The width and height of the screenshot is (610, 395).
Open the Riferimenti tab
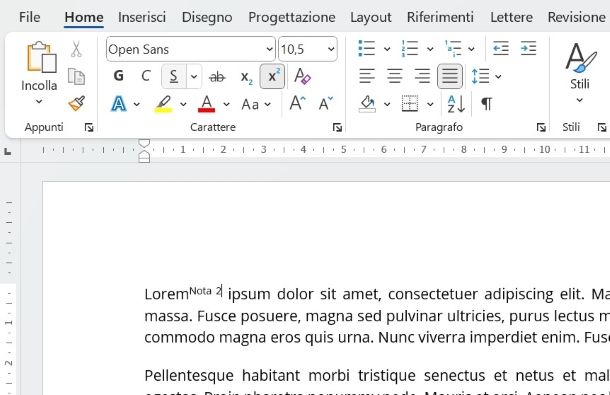[x=440, y=17]
